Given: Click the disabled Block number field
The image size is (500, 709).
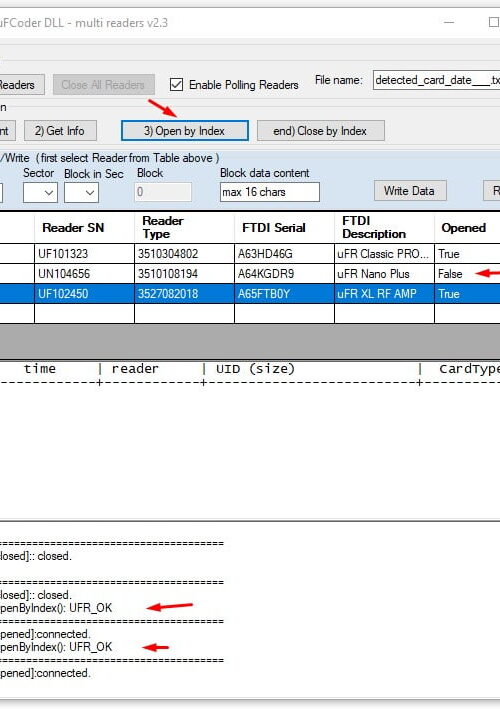Looking at the screenshot, I should point(163,192).
